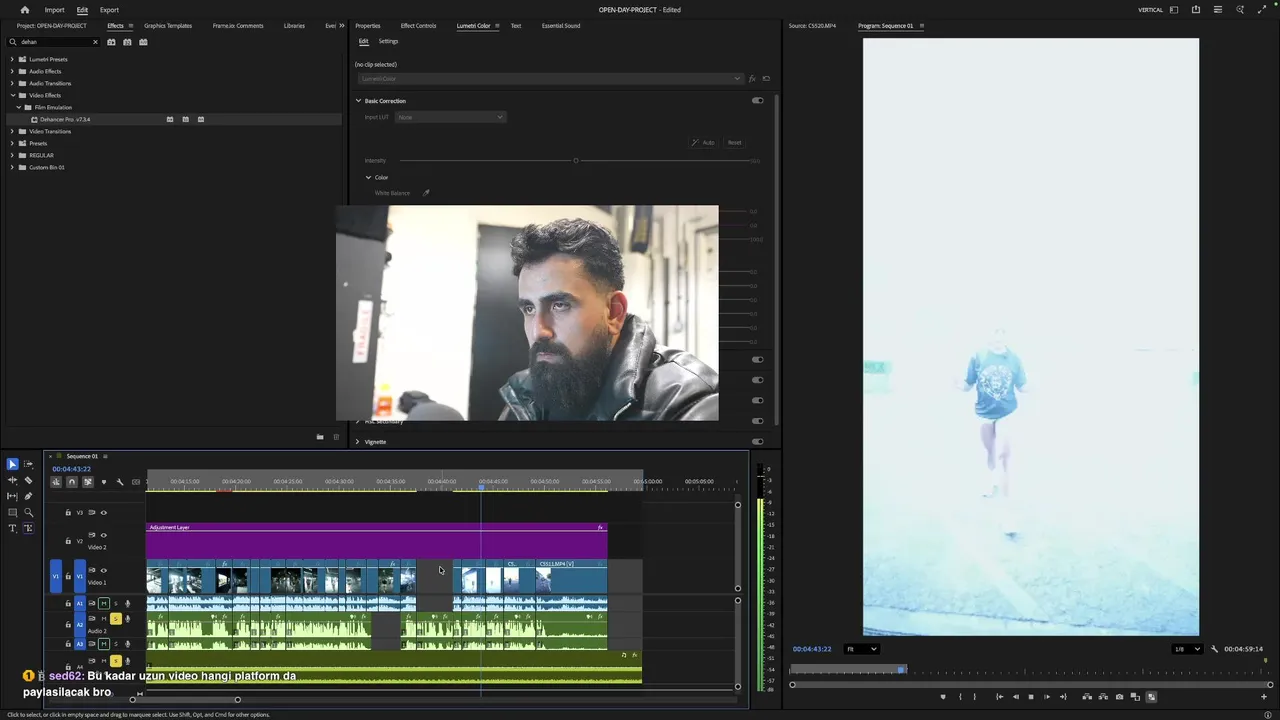Collapse the Video Effects folder
This screenshot has height=720, width=1280.
[12, 95]
